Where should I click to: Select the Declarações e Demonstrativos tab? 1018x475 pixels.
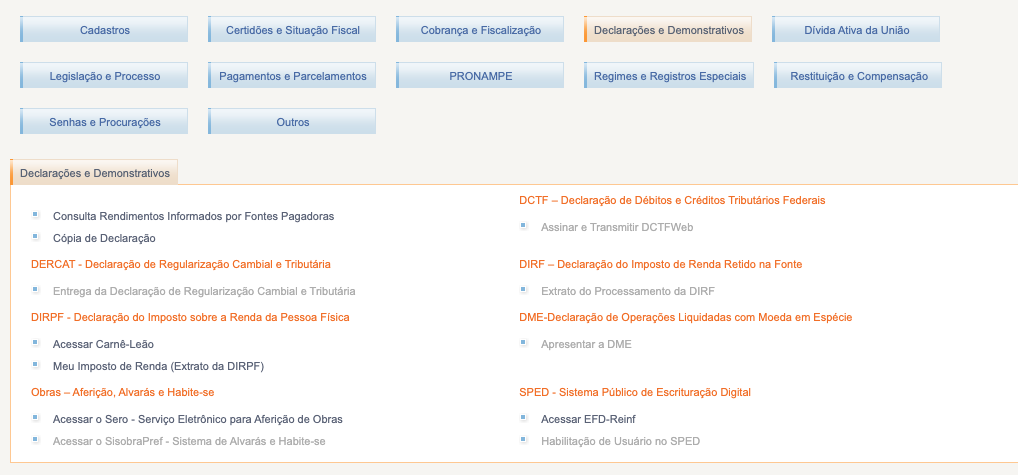point(94,173)
